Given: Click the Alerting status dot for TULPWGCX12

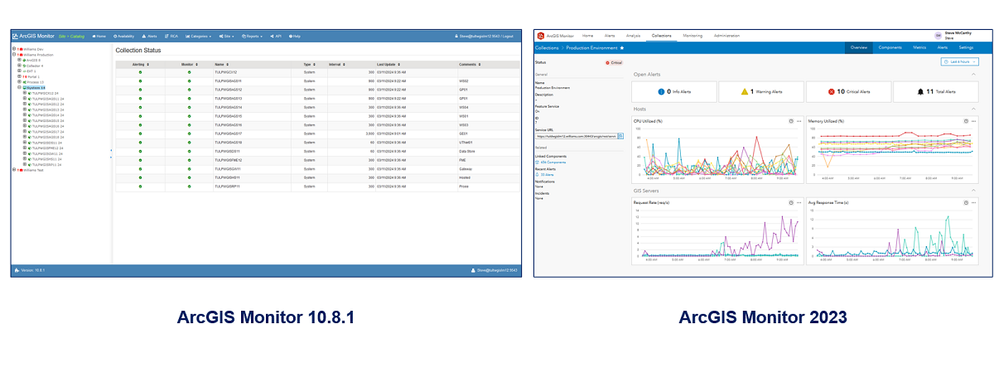Looking at the screenshot, I should coord(140,73).
